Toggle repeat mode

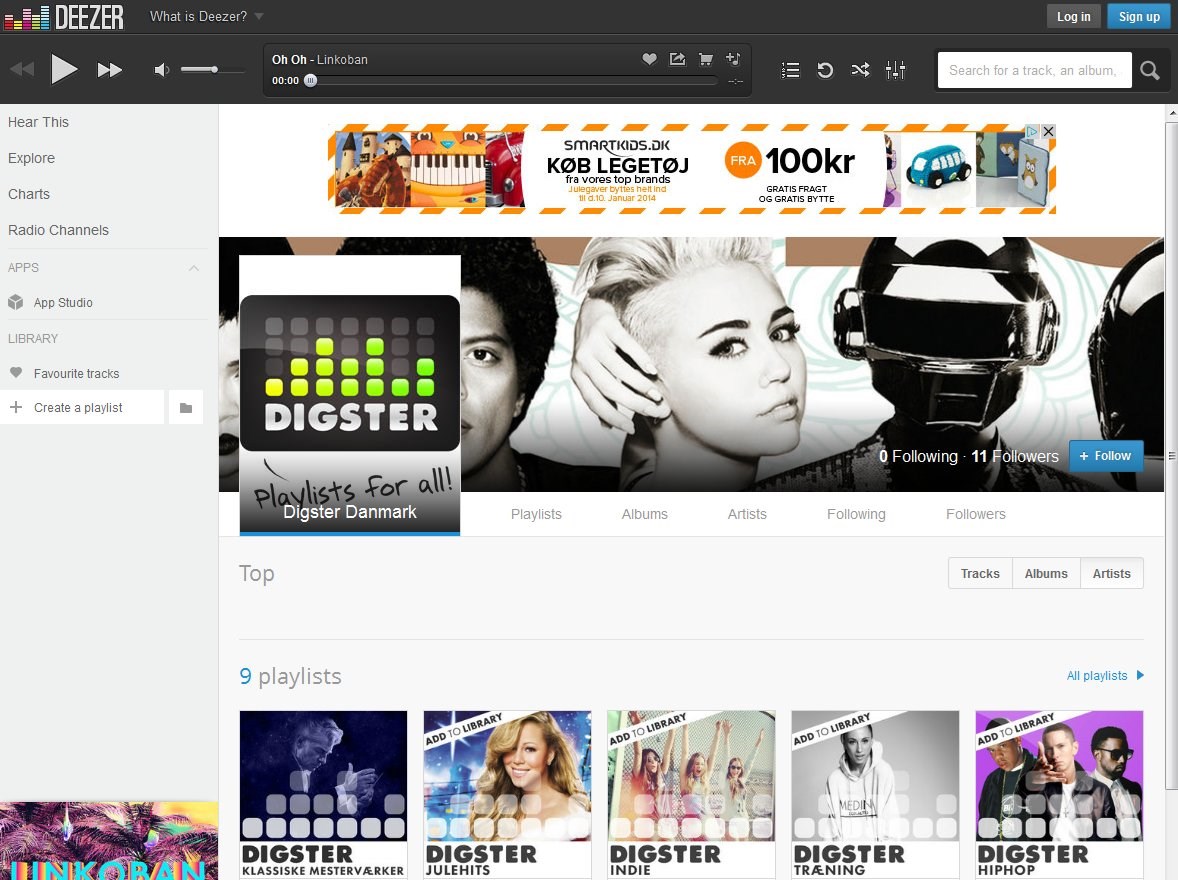coord(825,70)
